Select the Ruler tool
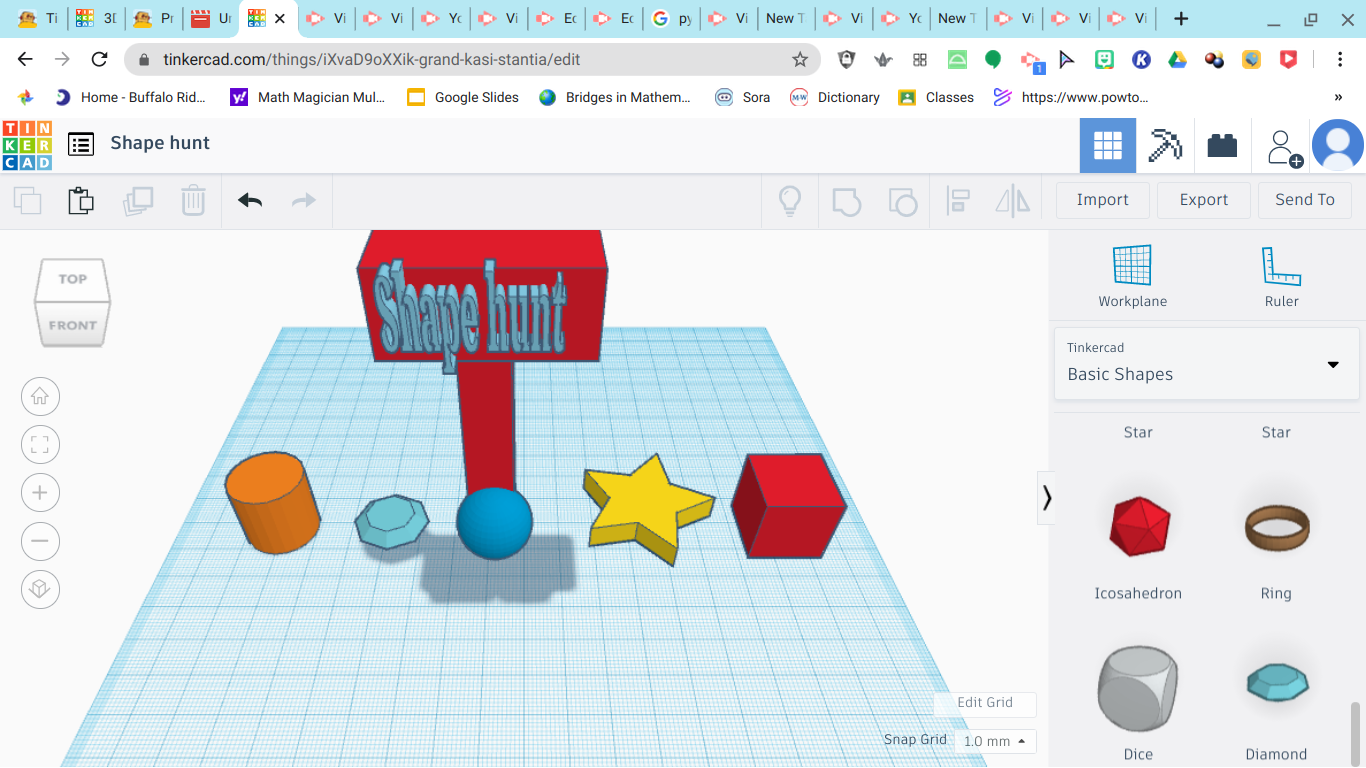The width and height of the screenshot is (1366, 768). click(1281, 277)
